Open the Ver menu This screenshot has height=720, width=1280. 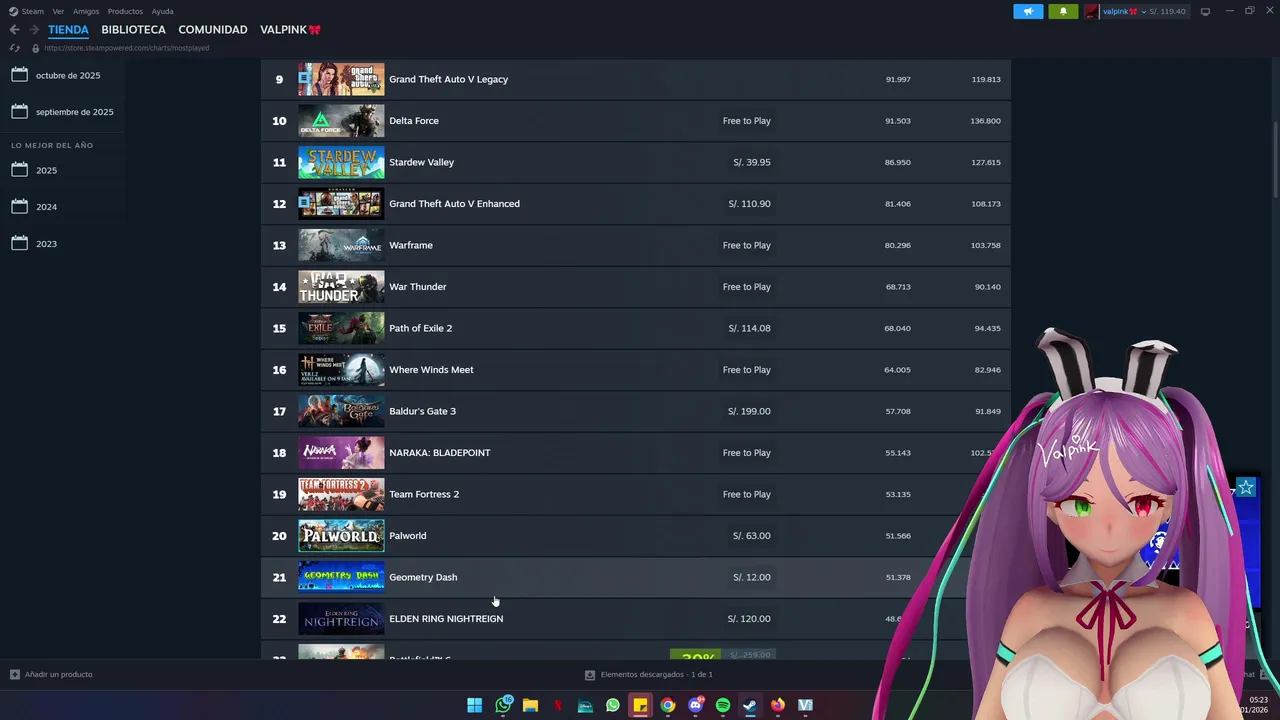click(x=58, y=11)
